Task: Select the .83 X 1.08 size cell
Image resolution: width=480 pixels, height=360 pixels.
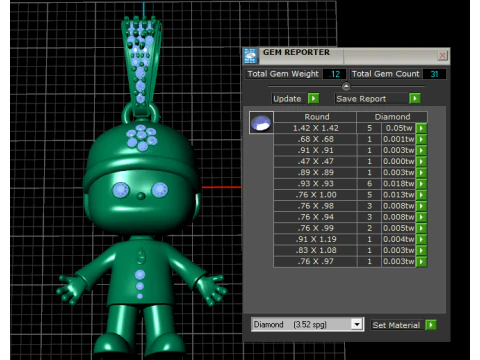Action: pyautogui.click(x=315, y=250)
